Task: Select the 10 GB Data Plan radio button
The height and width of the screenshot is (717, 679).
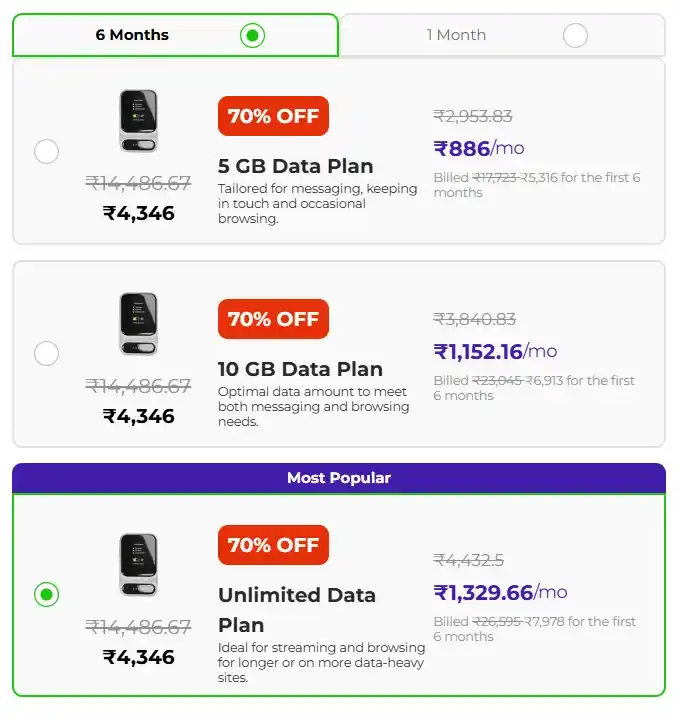Action: [x=46, y=353]
